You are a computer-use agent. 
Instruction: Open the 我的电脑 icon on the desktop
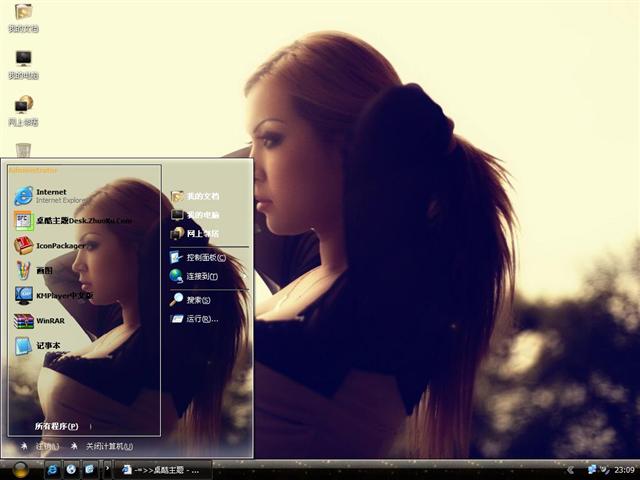coord(23,64)
